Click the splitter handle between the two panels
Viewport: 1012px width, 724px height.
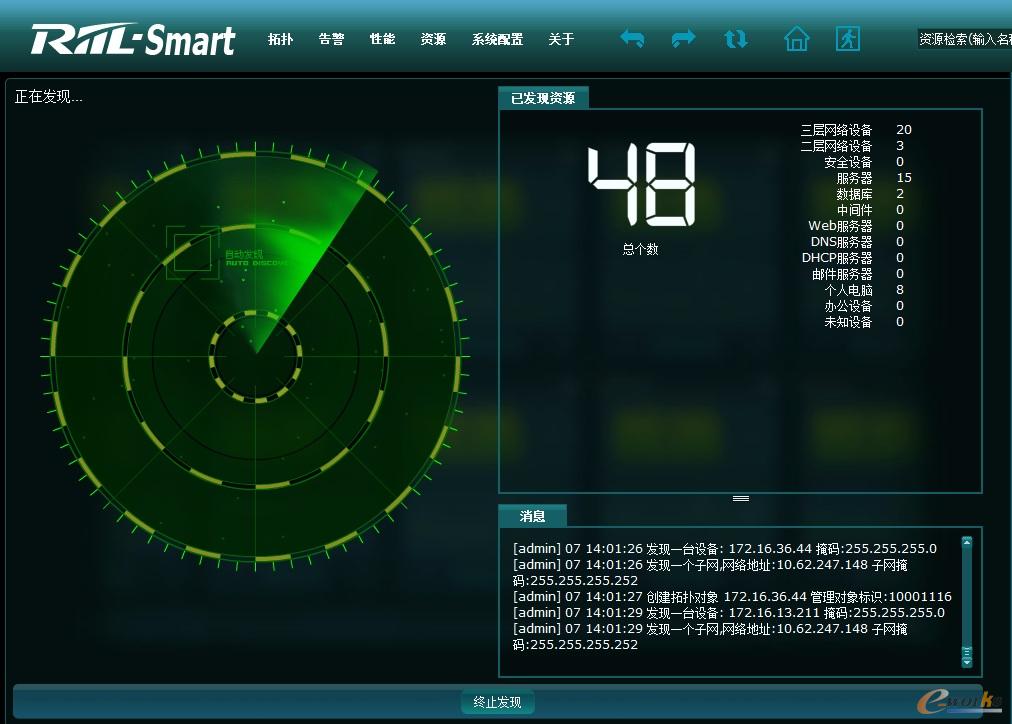pyautogui.click(x=740, y=498)
